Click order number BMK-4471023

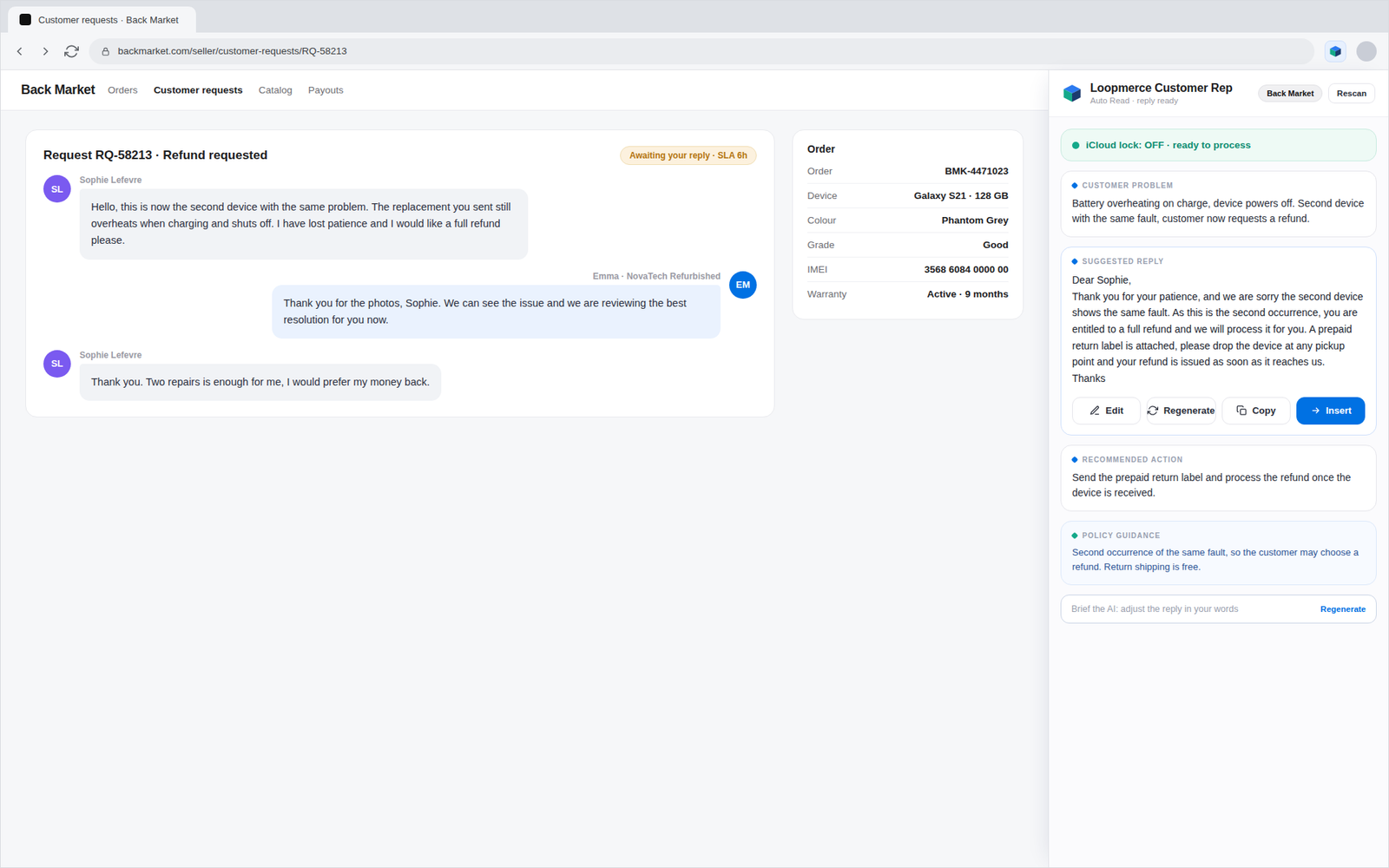pos(976,171)
